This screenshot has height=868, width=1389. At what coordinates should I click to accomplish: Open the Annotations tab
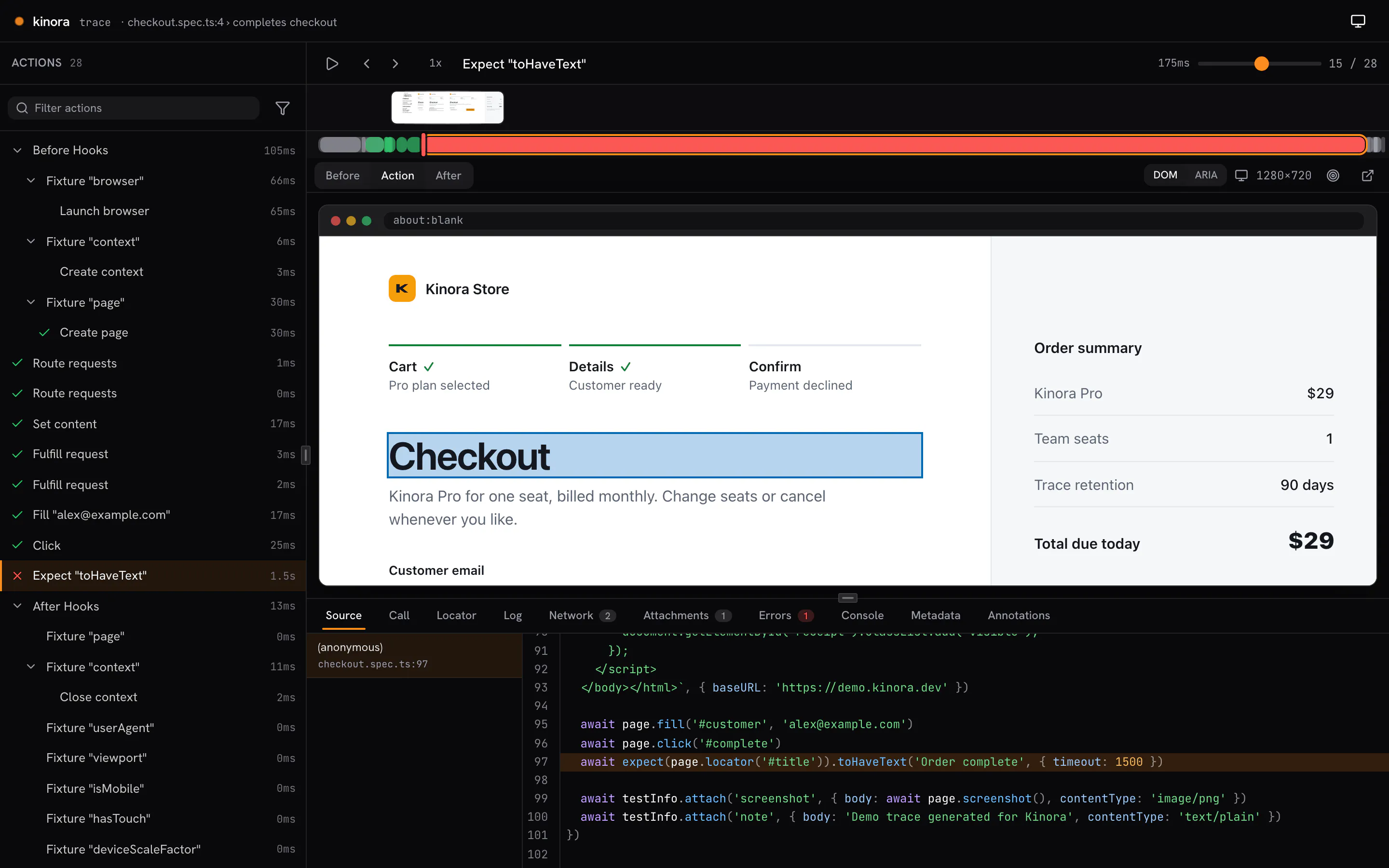pyautogui.click(x=1018, y=615)
